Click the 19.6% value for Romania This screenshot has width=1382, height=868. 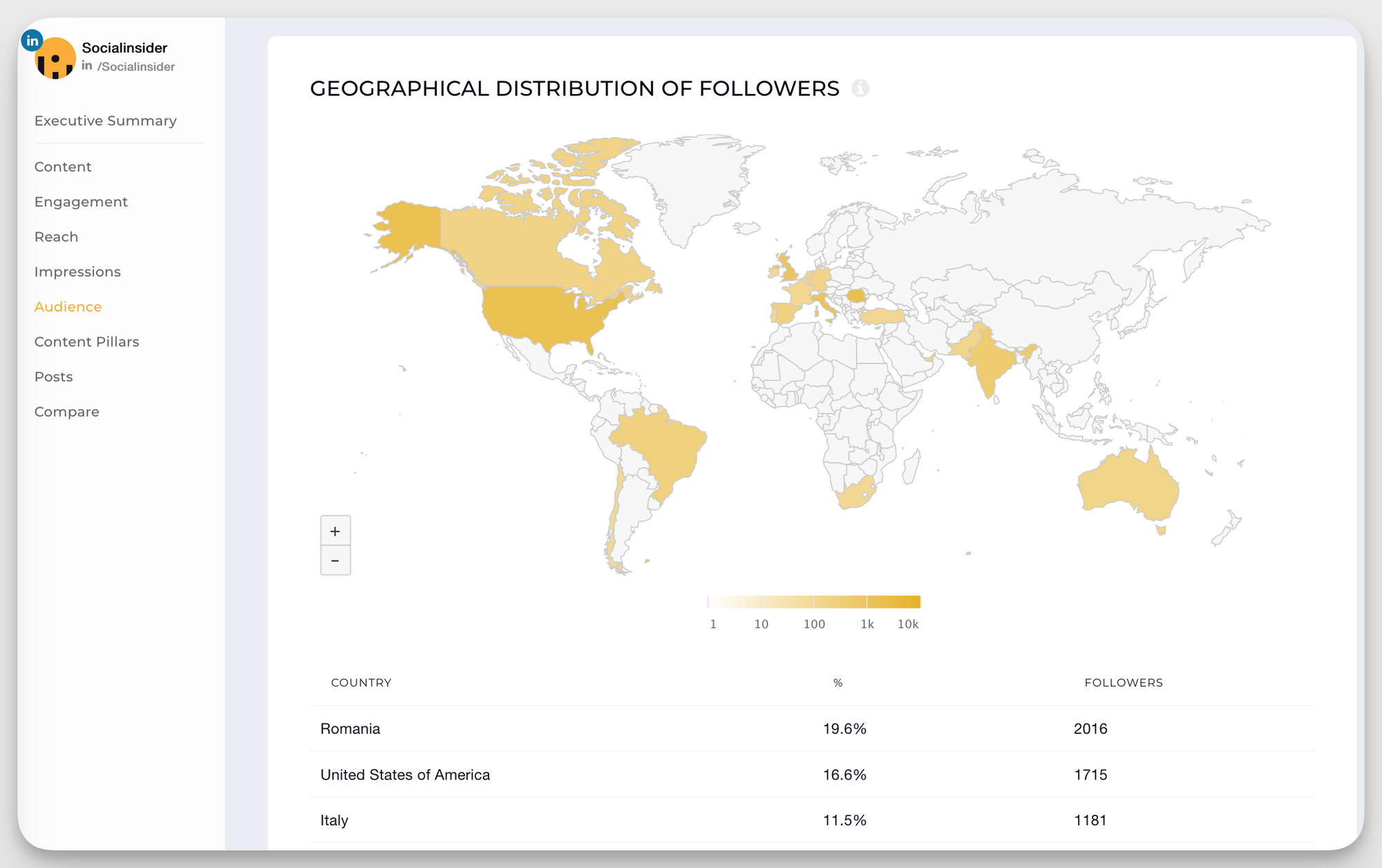coord(844,728)
